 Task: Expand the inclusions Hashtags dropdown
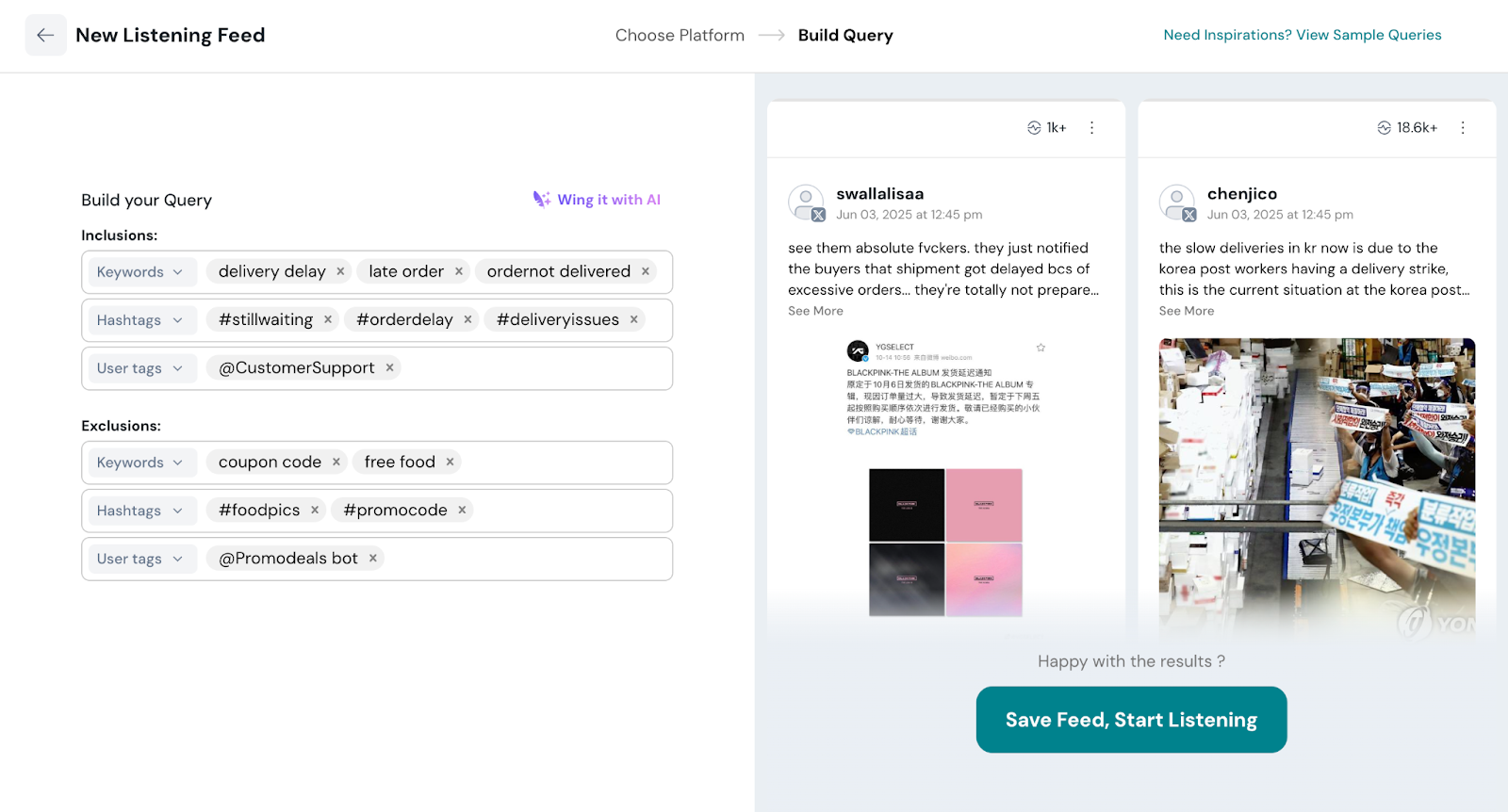(139, 320)
